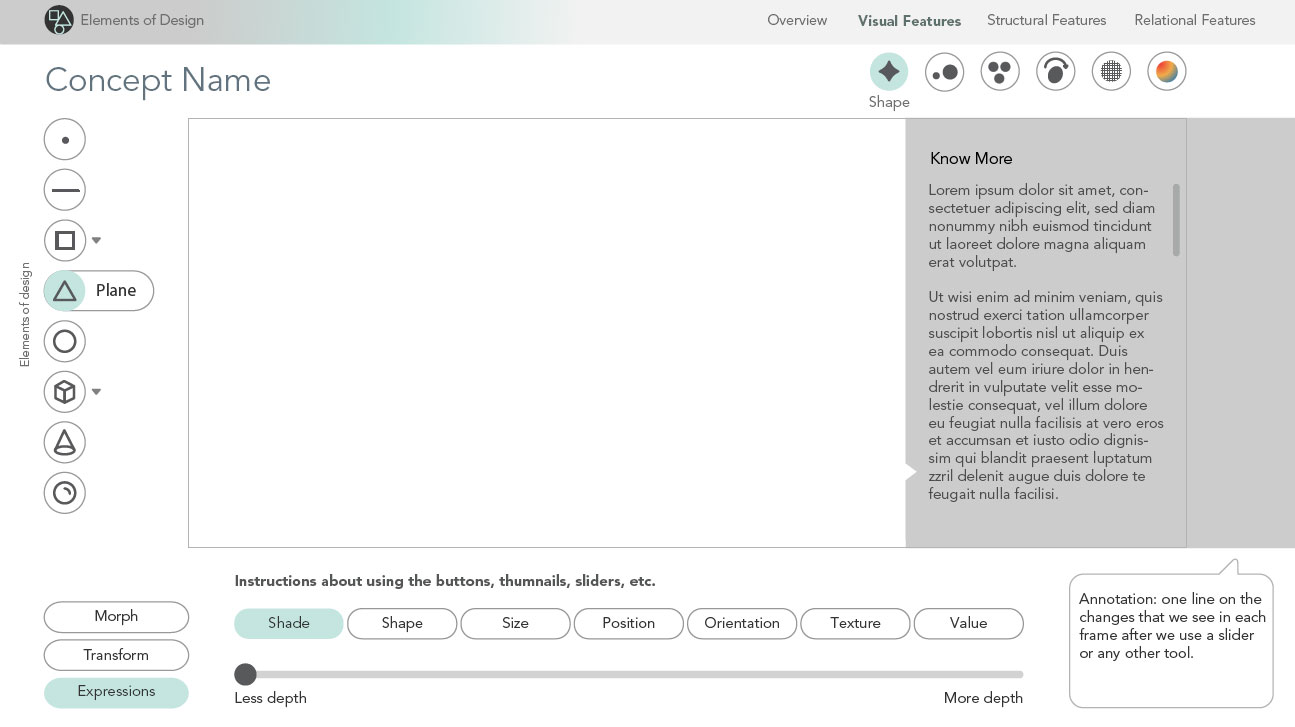Select the line element icon
The height and width of the screenshot is (727, 1295).
click(x=65, y=190)
